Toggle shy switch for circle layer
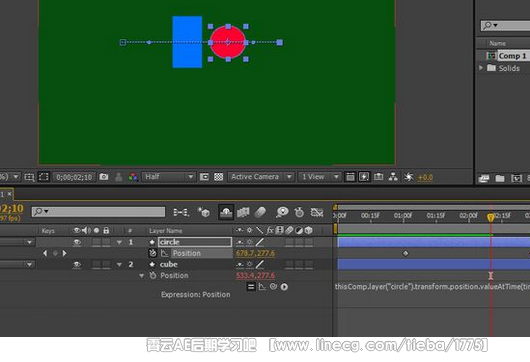This screenshot has height=362, width=530. [x=240, y=242]
